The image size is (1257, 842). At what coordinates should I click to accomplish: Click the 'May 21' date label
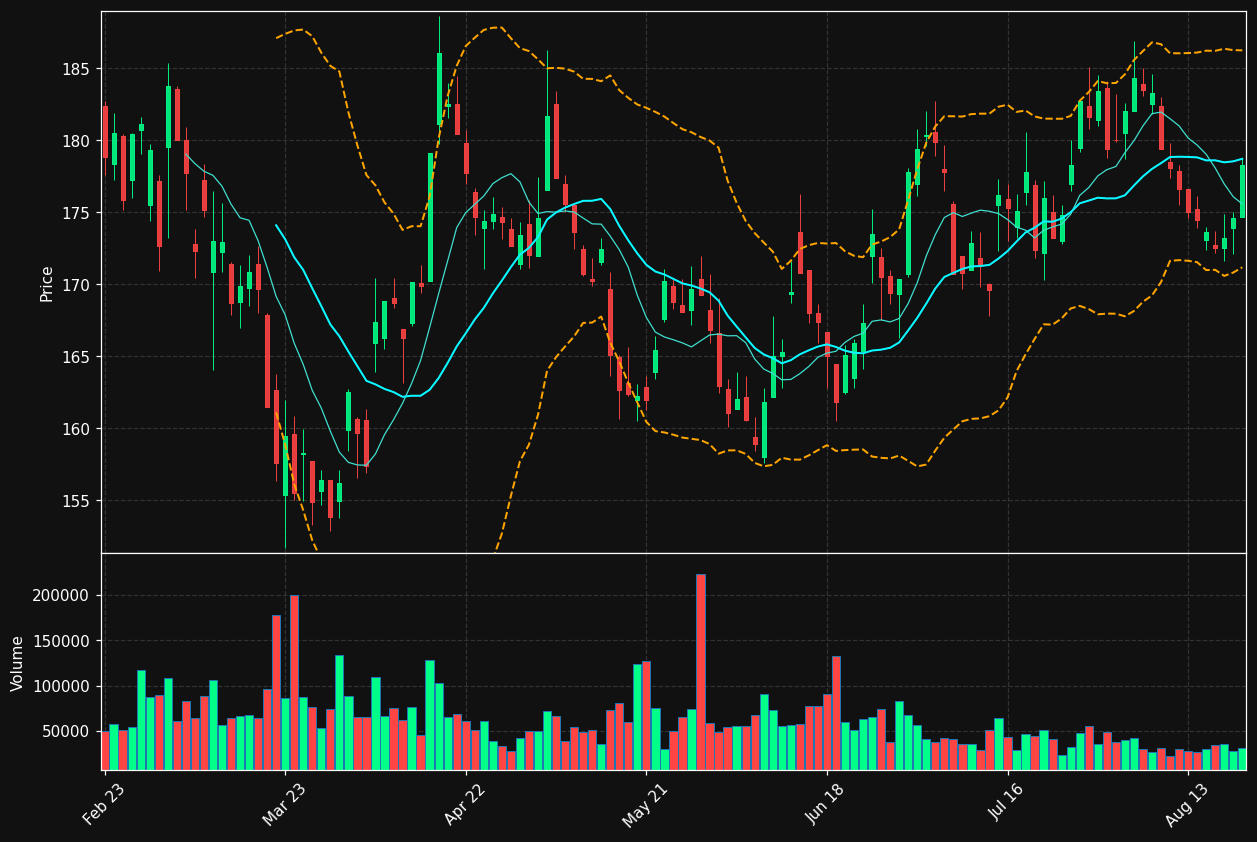tap(646, 804)
